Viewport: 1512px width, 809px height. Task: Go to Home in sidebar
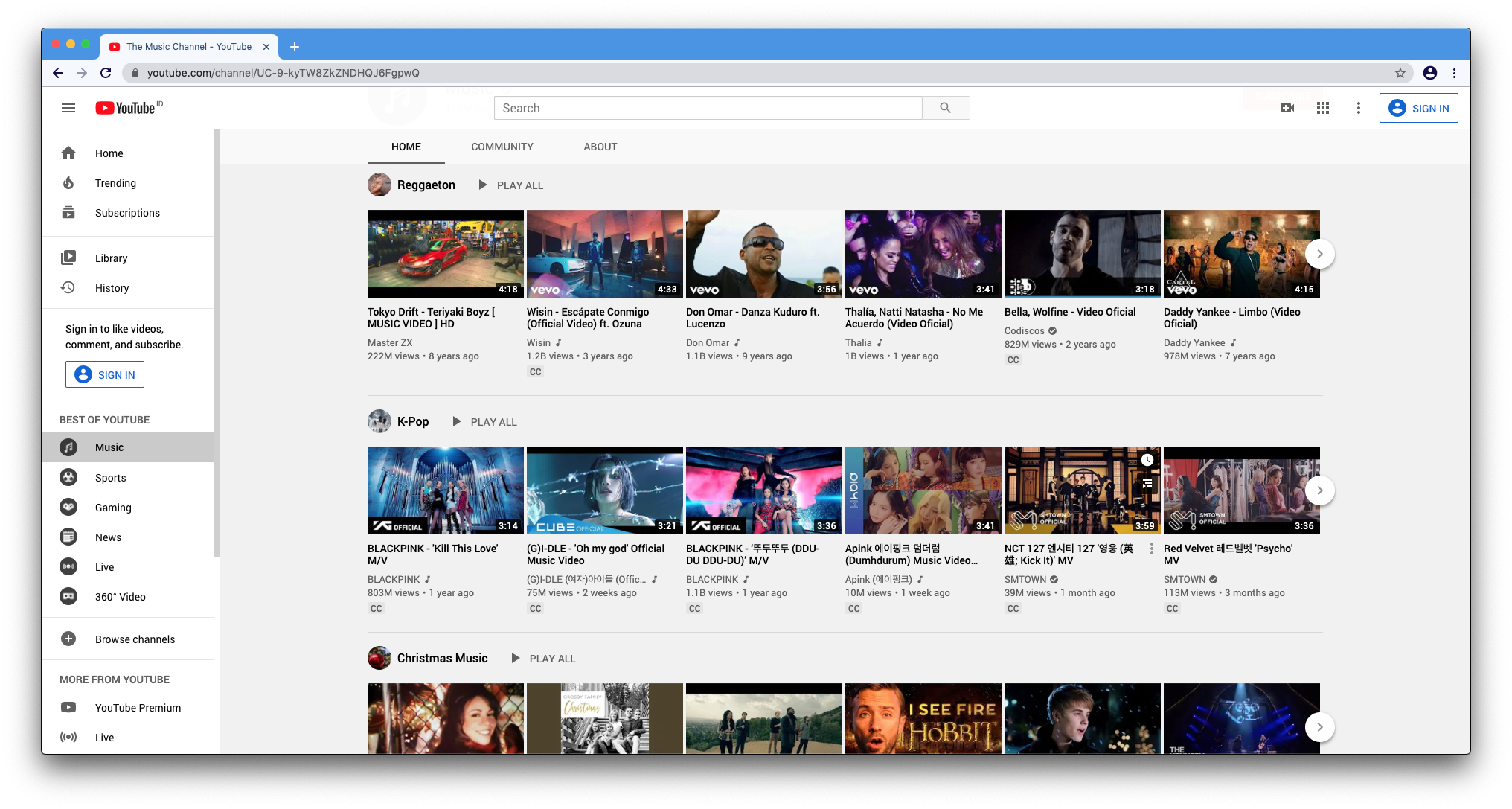(x=128, y=153)
